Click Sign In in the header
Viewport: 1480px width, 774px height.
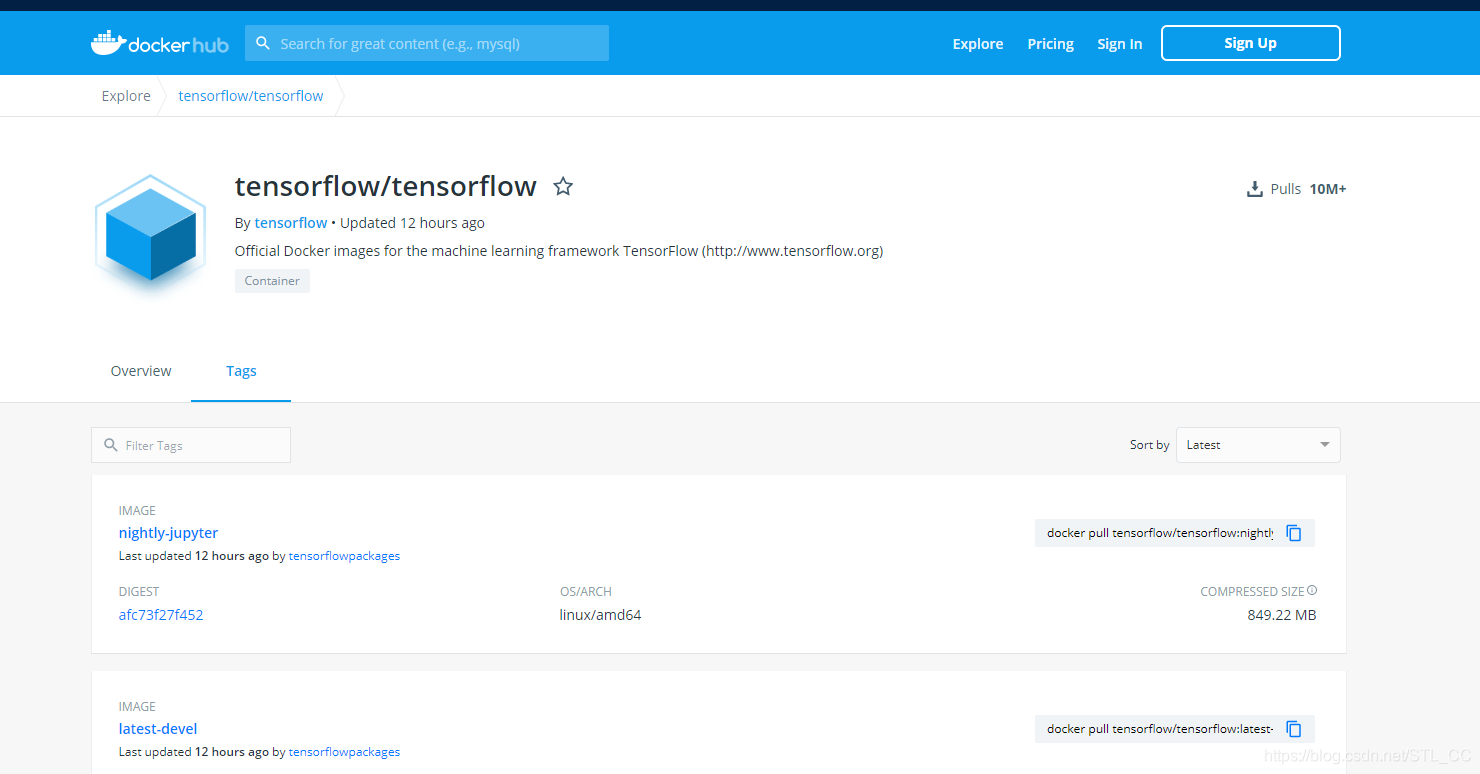point(1119,44)
